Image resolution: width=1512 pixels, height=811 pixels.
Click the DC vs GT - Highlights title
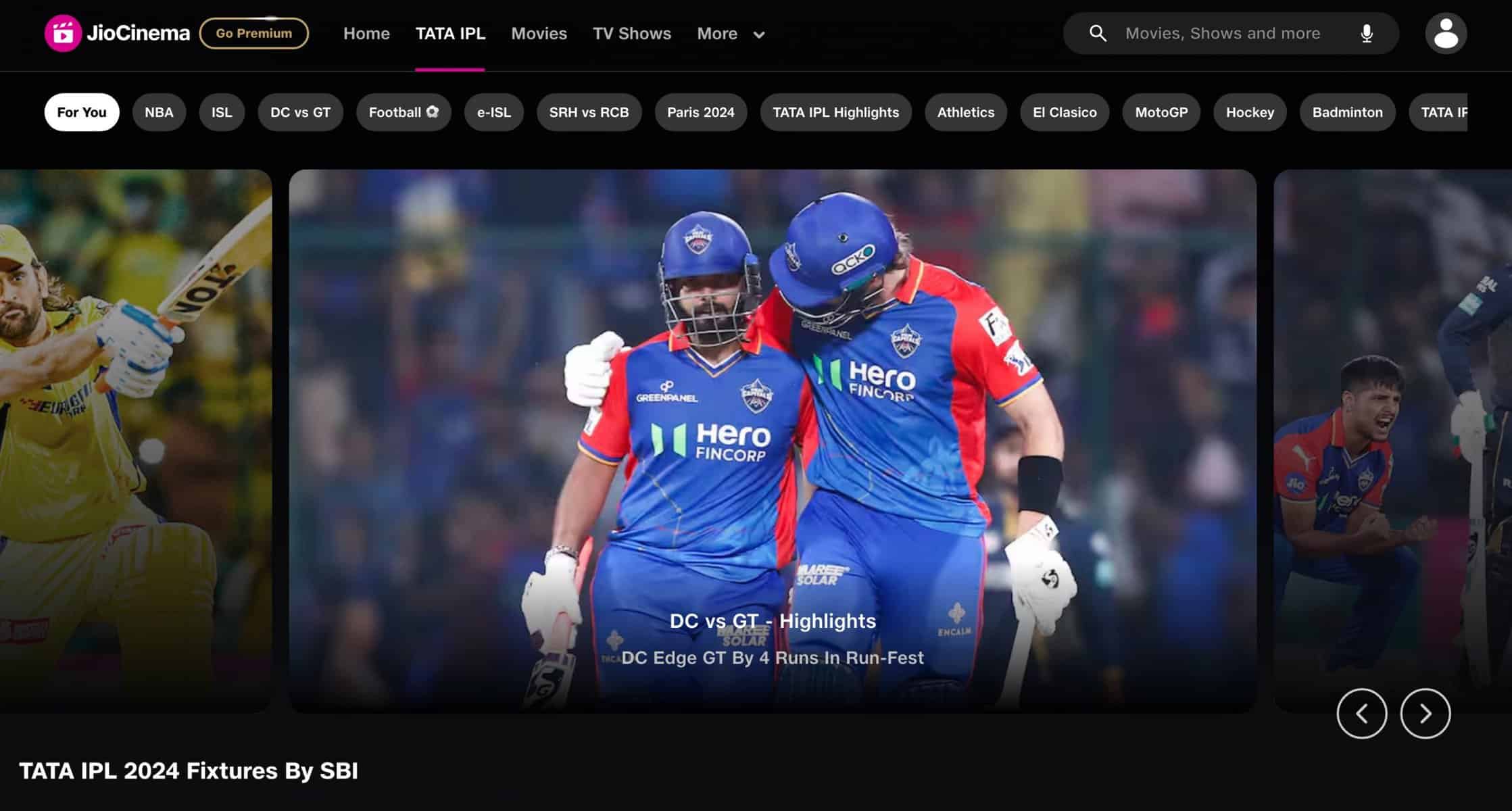point(773,621)
